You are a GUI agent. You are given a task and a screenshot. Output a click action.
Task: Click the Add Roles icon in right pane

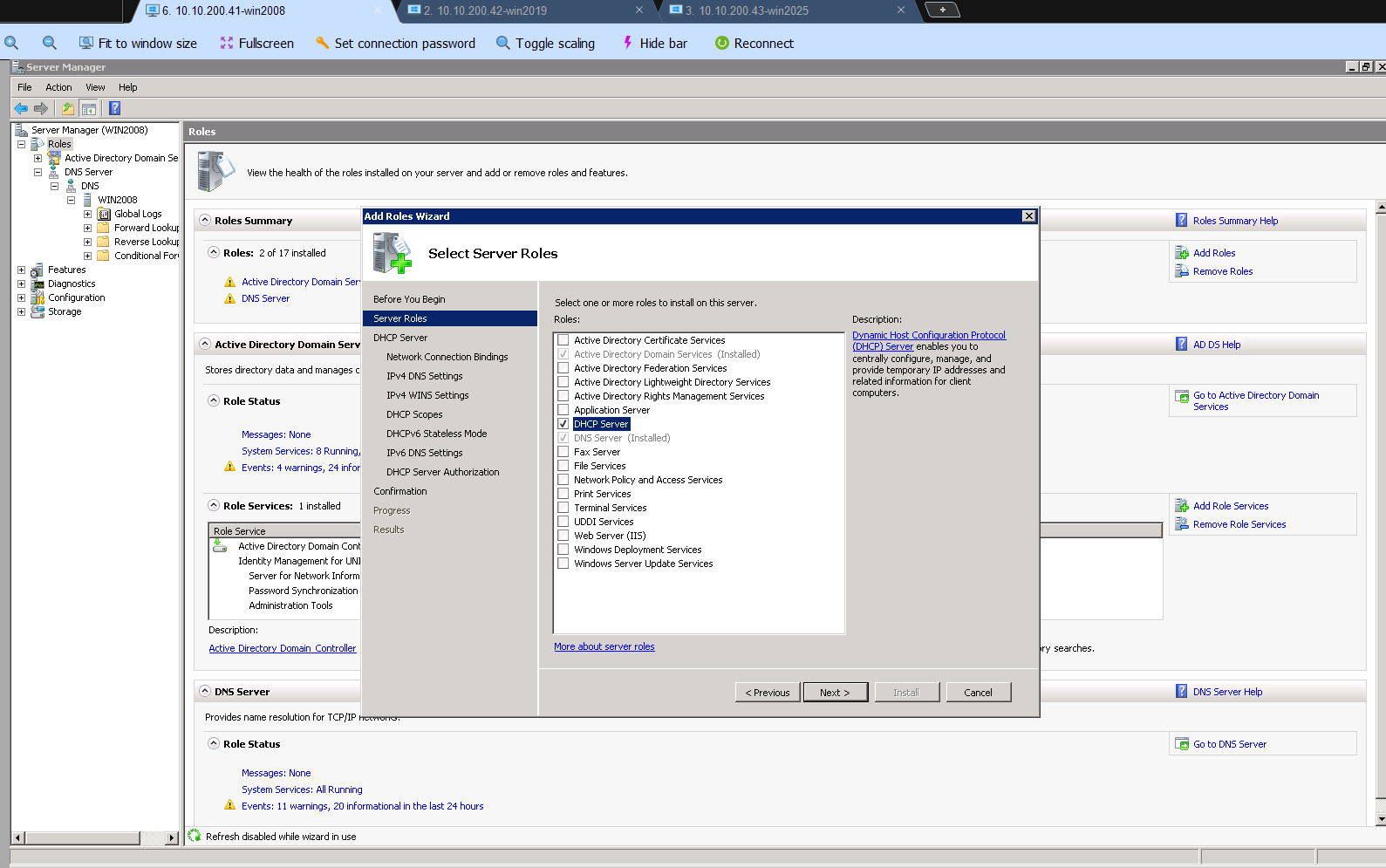point(1182,253)
